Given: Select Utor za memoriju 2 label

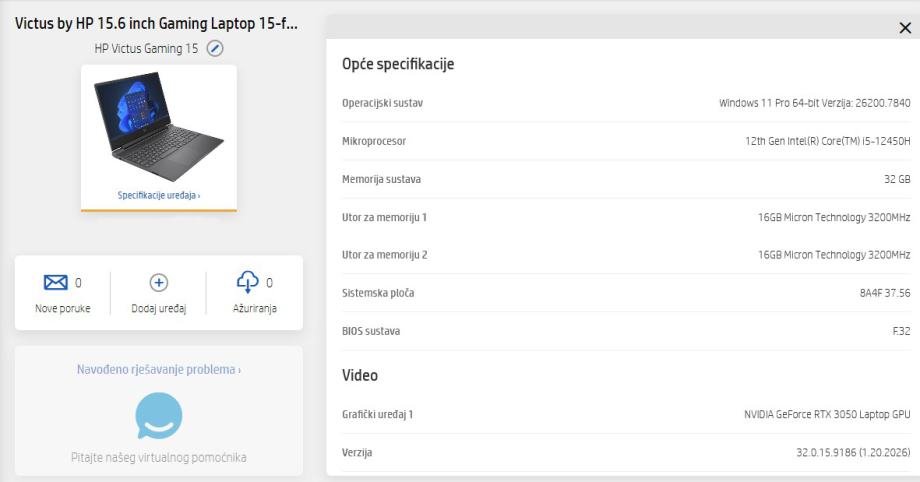Looking at the screenshot, I should click(384, 255).
